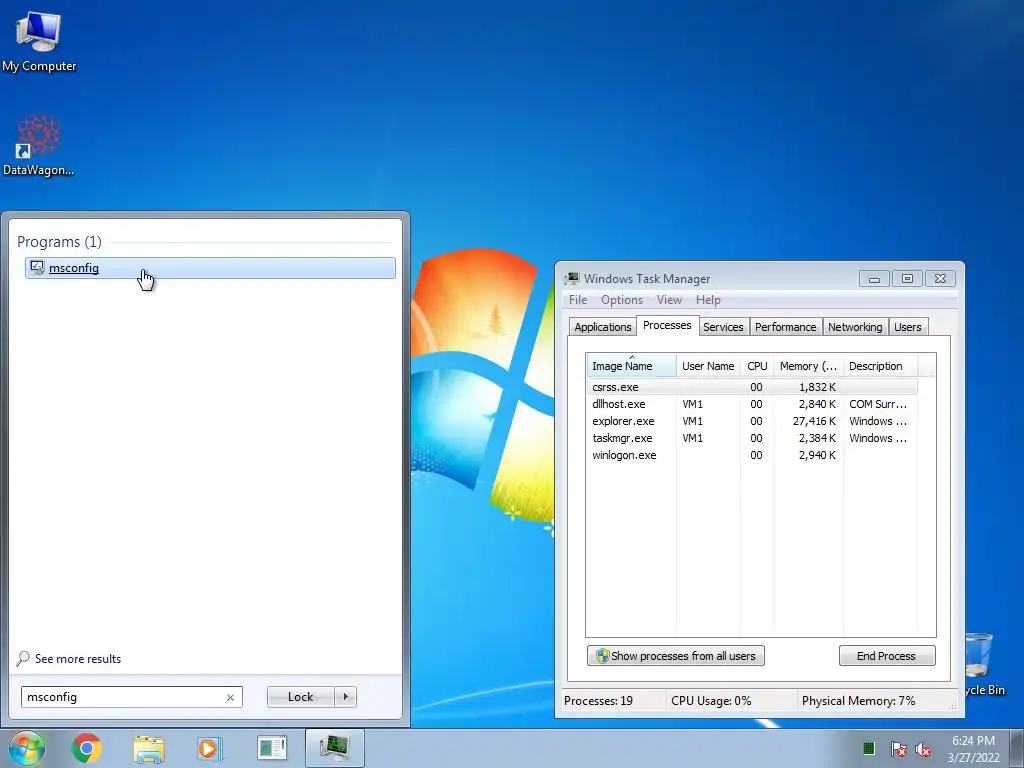Open the View menu in Task Manager
Viewport: 1024px width, 768px height.
click(x=669, y=300)
